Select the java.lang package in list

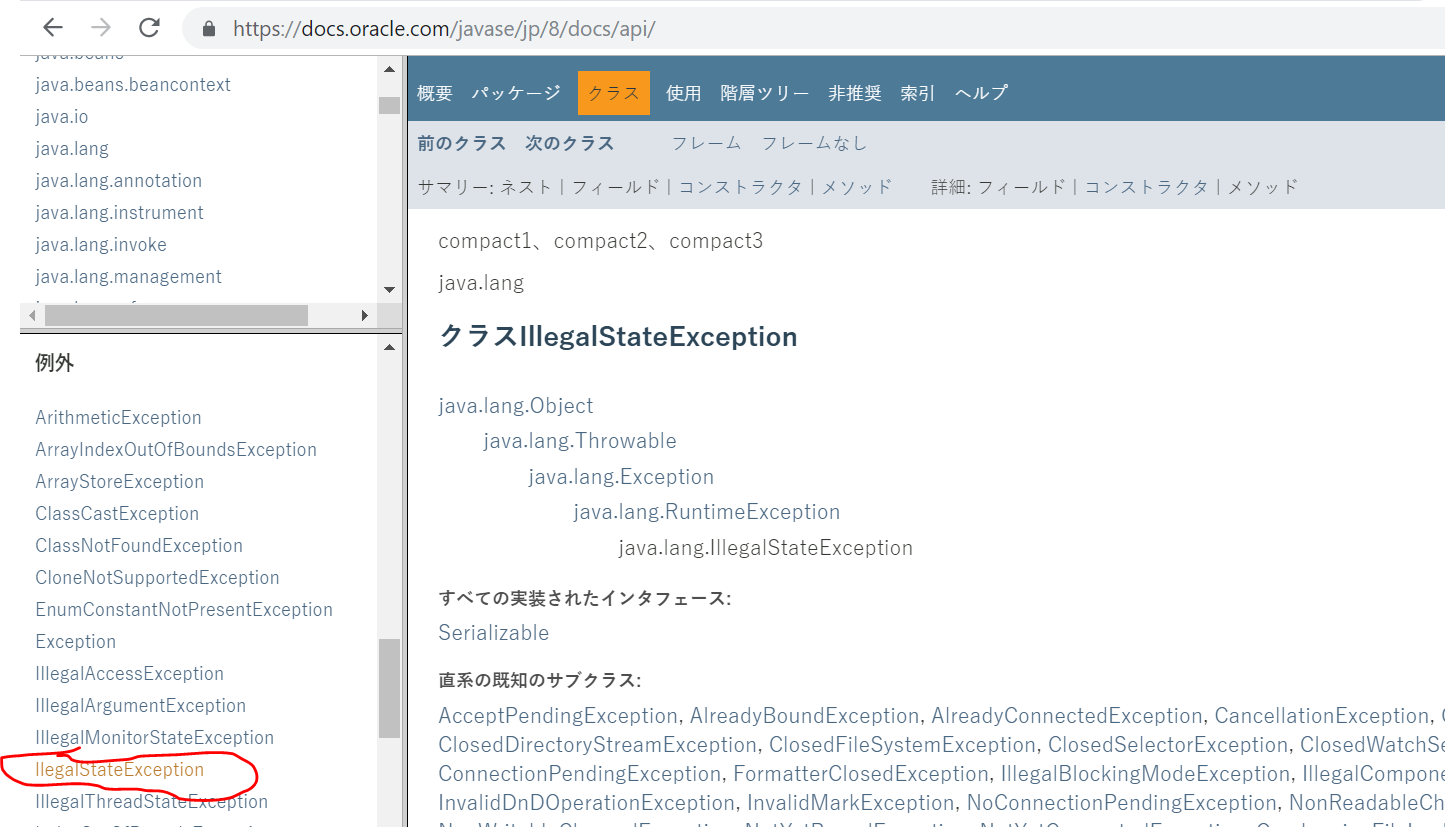tap(72, 149)
